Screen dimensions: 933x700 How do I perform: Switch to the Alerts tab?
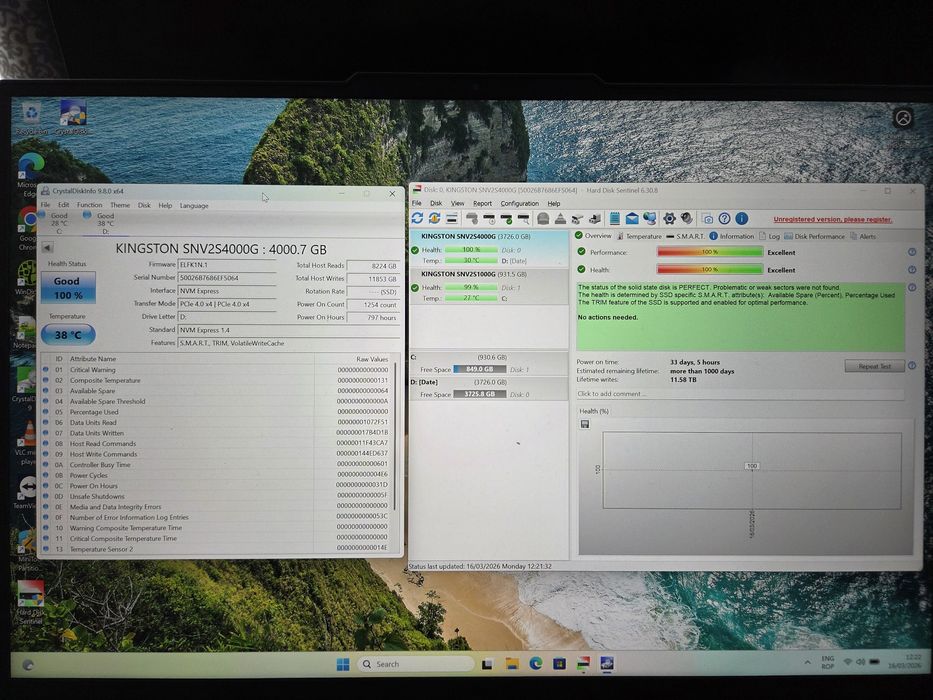pos(862,236)
